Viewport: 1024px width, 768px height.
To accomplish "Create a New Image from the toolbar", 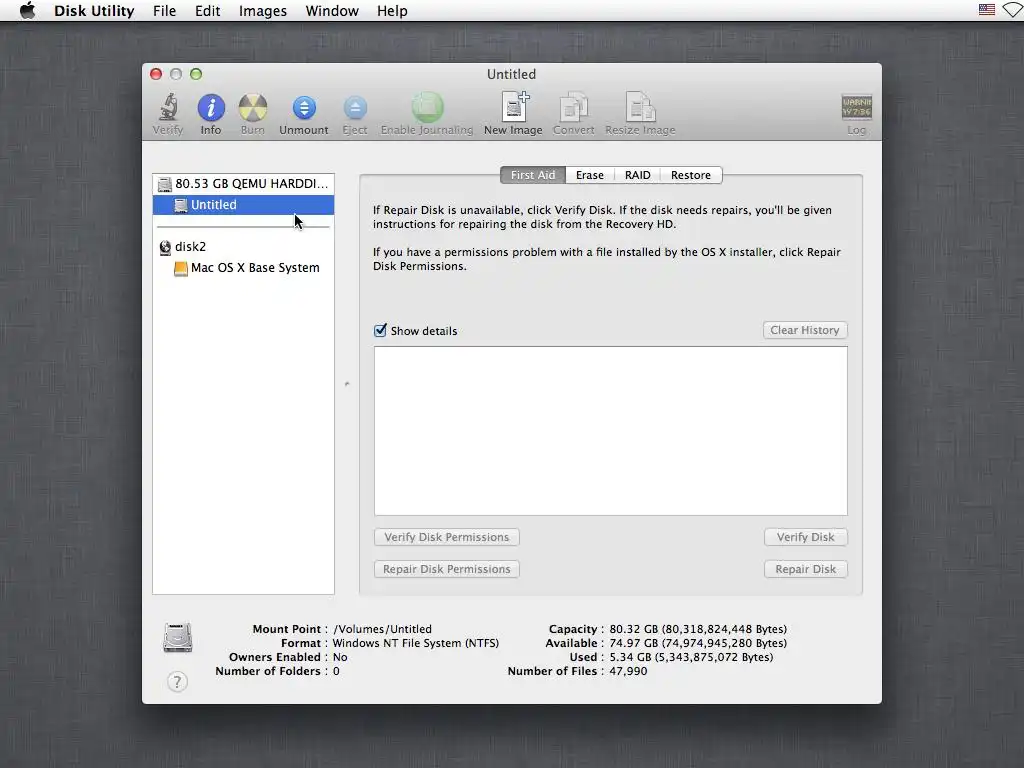I will 514,107.
